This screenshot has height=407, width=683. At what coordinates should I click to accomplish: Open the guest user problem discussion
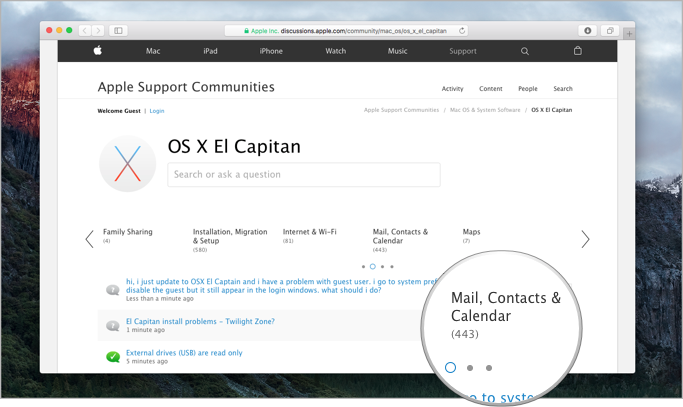pyautogui.click(x=281, y=286)
